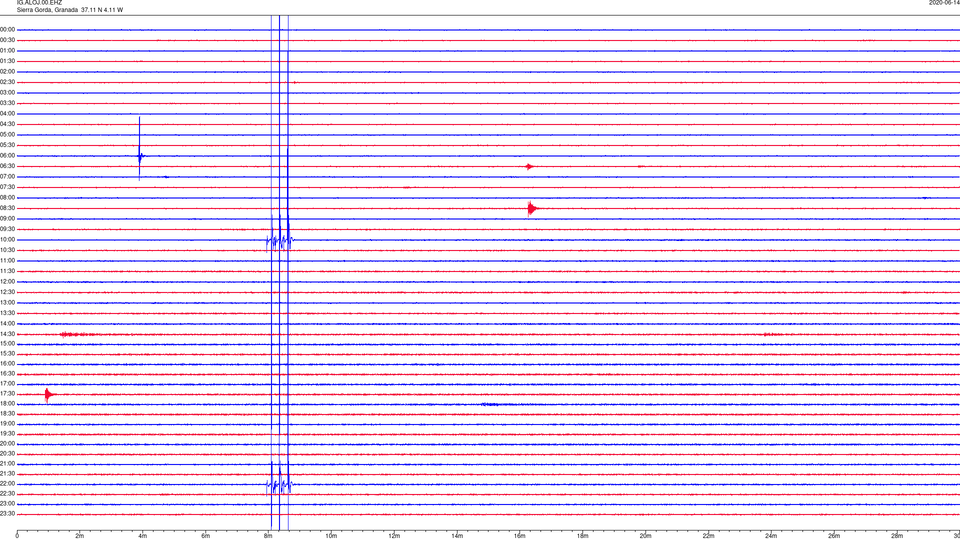Click the 21:00 trace time label

[x=7, y=463]
